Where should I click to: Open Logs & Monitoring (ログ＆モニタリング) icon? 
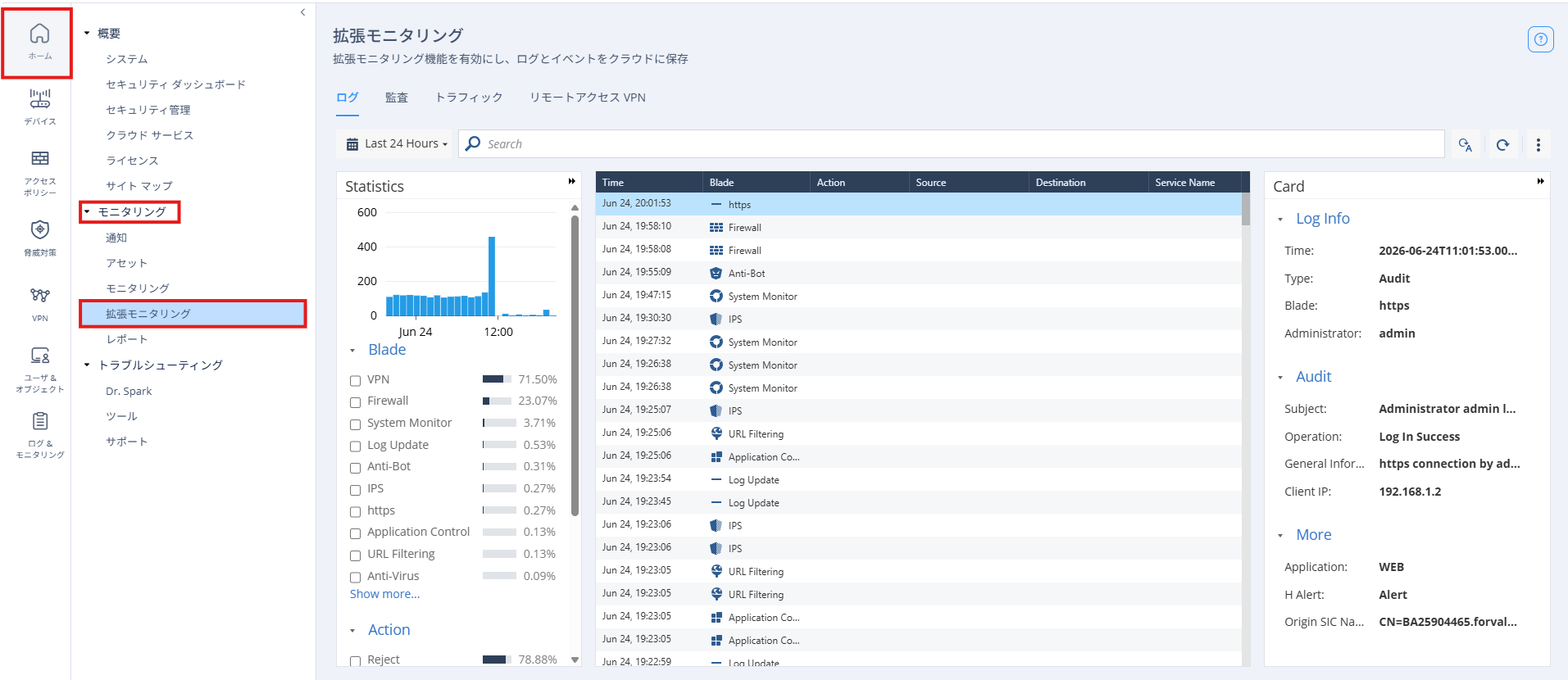pyautogui.click(x=39, y=435)
